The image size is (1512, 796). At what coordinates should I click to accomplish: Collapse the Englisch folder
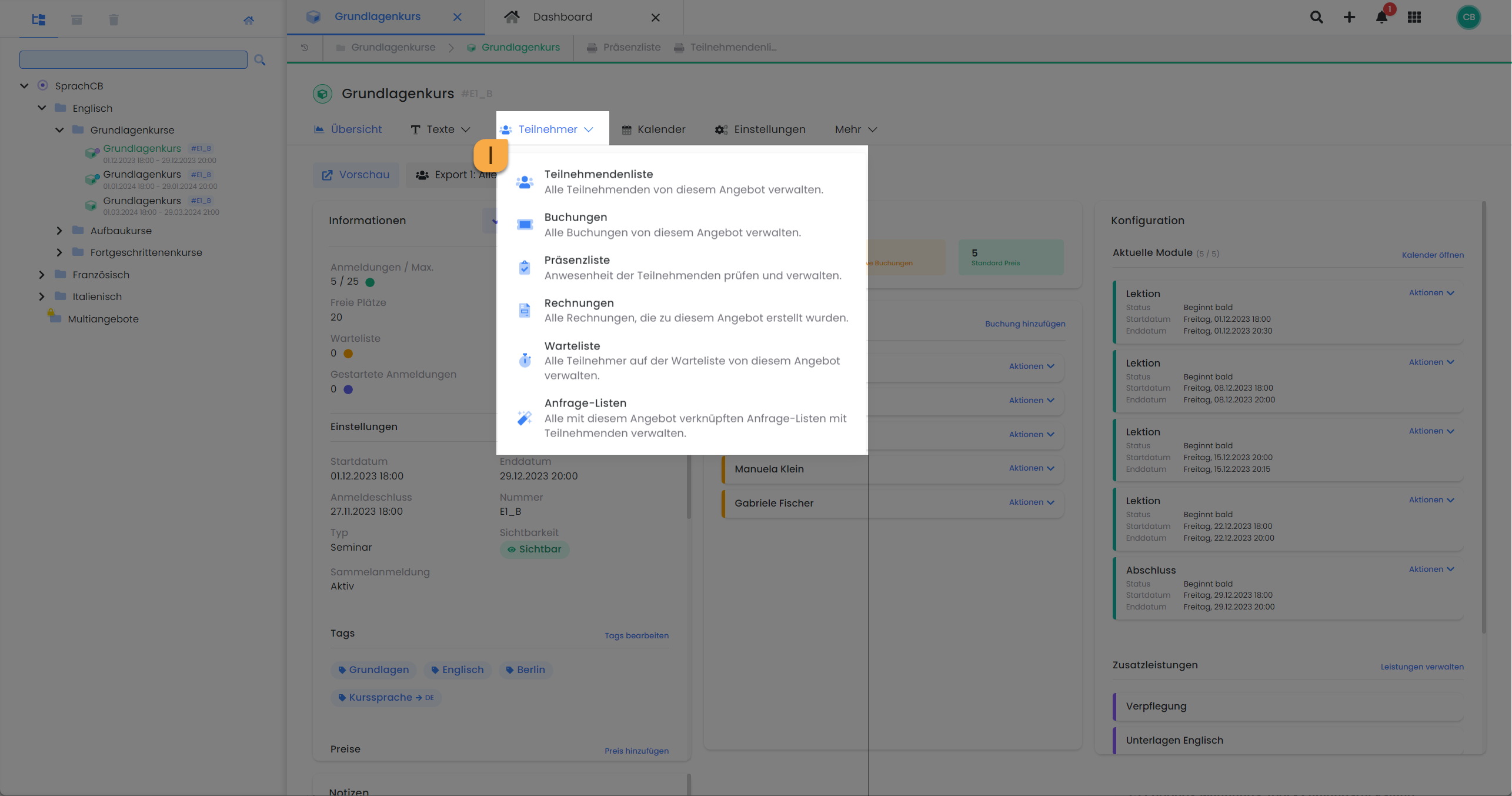tap(42, 108)
